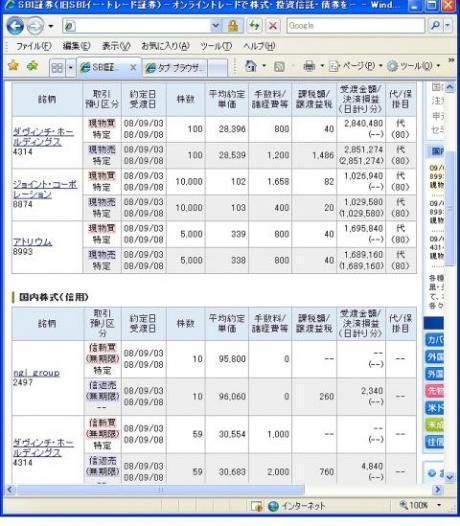Open the ページ(P) toolbar menu
Viewport: 460px width, 526px height.
pyautogui.click(x=356, y=66)
